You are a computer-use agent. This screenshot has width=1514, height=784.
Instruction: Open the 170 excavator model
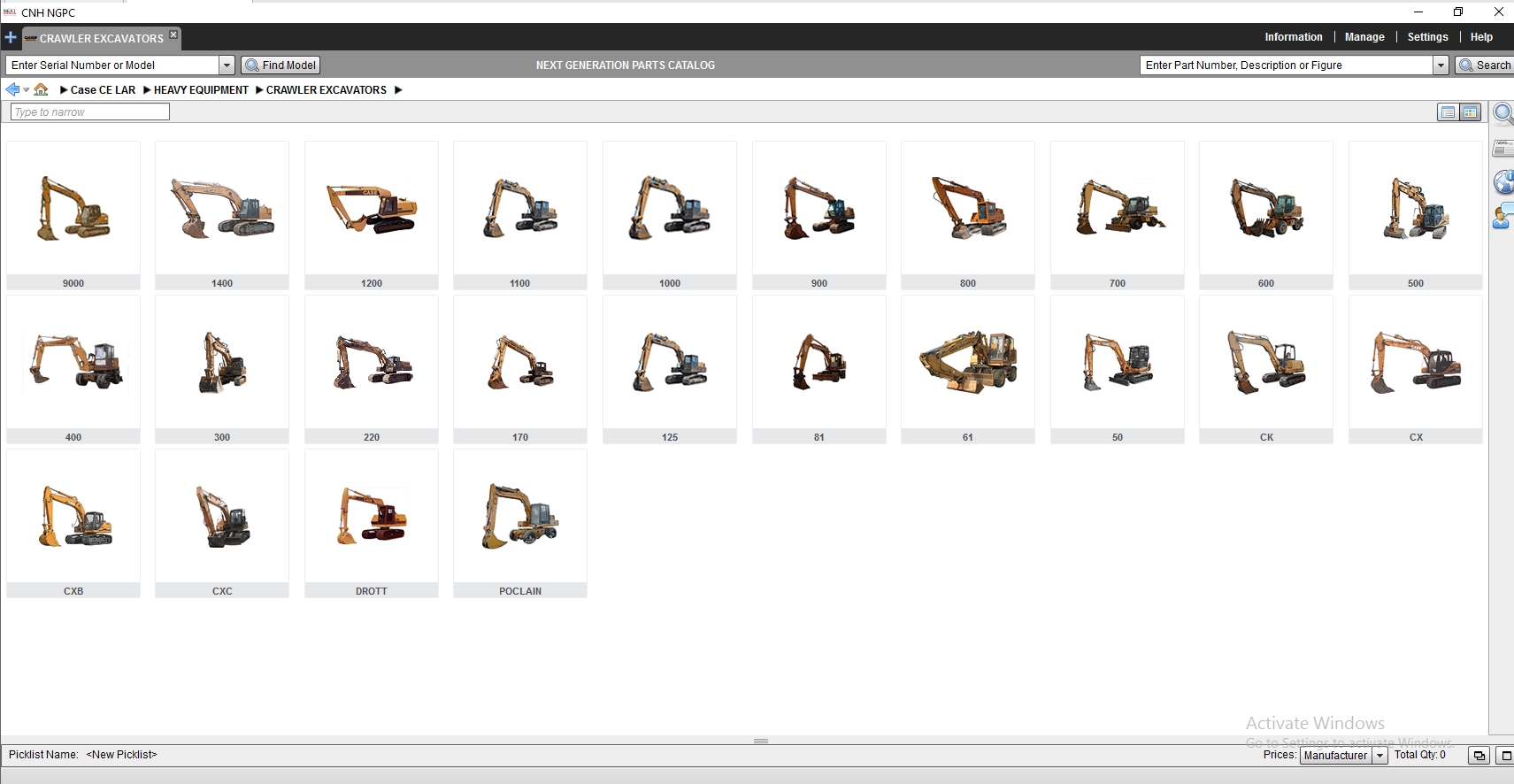click(520, 369)
